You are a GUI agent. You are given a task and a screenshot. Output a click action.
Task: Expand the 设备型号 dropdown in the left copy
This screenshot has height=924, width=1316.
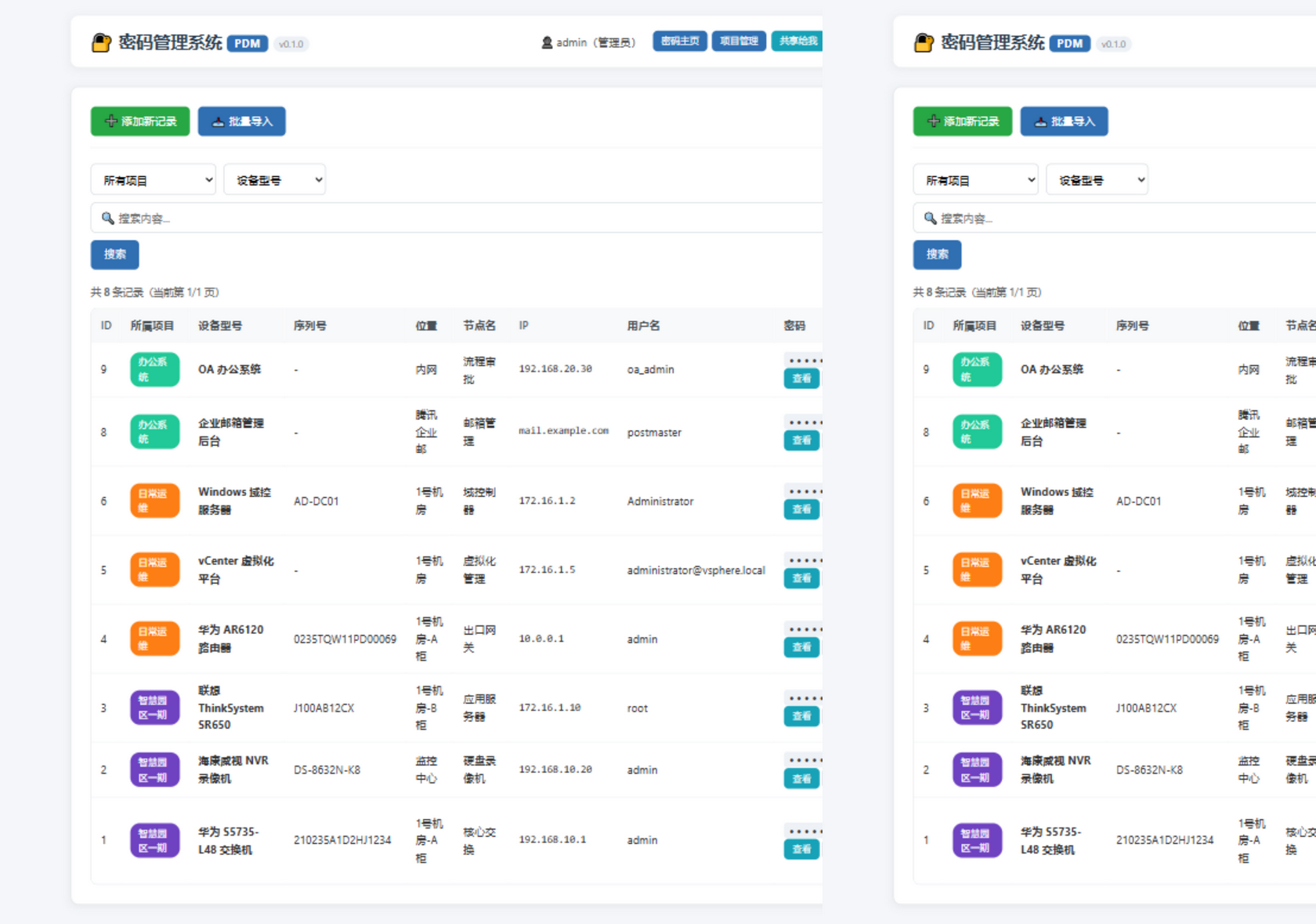(x=275, y=179)
